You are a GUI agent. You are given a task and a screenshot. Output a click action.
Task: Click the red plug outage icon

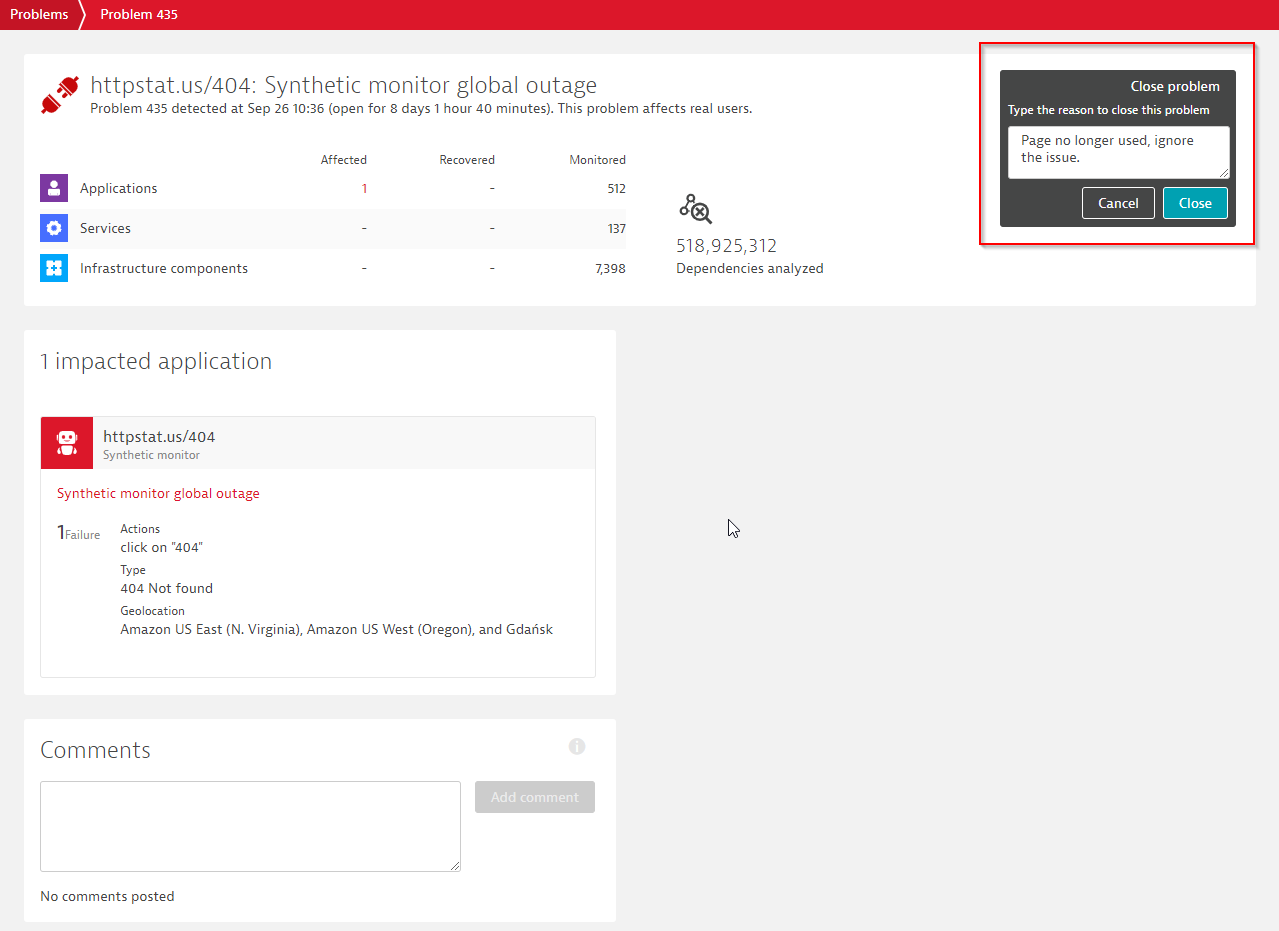[60, 95]
